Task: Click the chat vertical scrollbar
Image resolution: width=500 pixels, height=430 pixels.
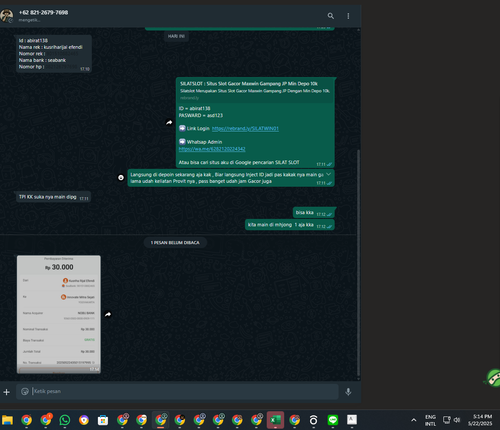Action: (359, 262)
